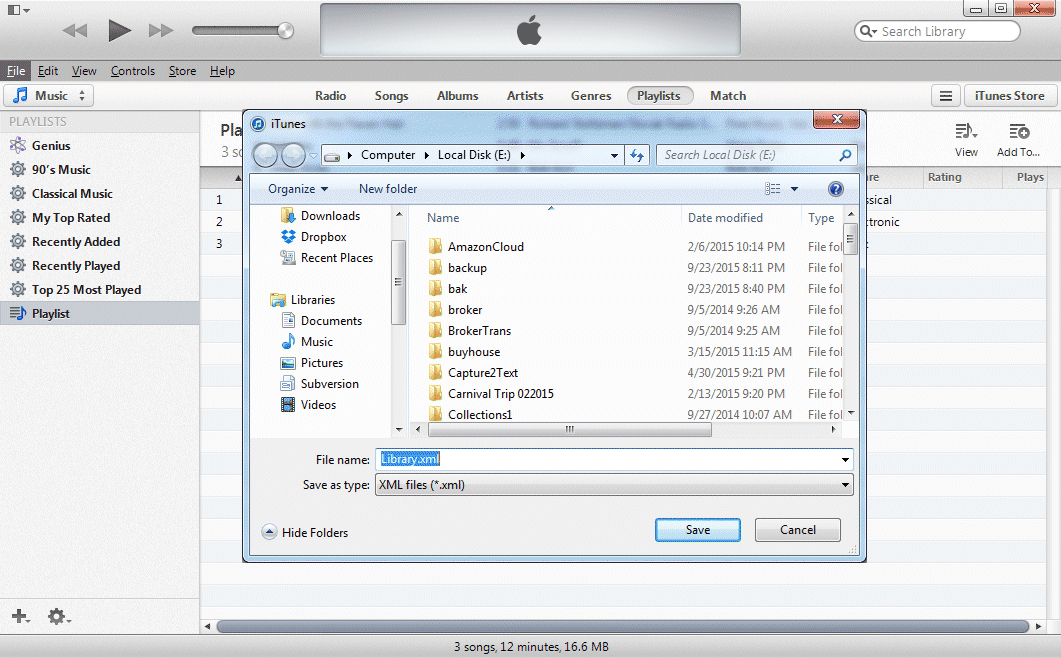Switch to the Albums tab
This screenshot has height=658, width=1061.
457,95
